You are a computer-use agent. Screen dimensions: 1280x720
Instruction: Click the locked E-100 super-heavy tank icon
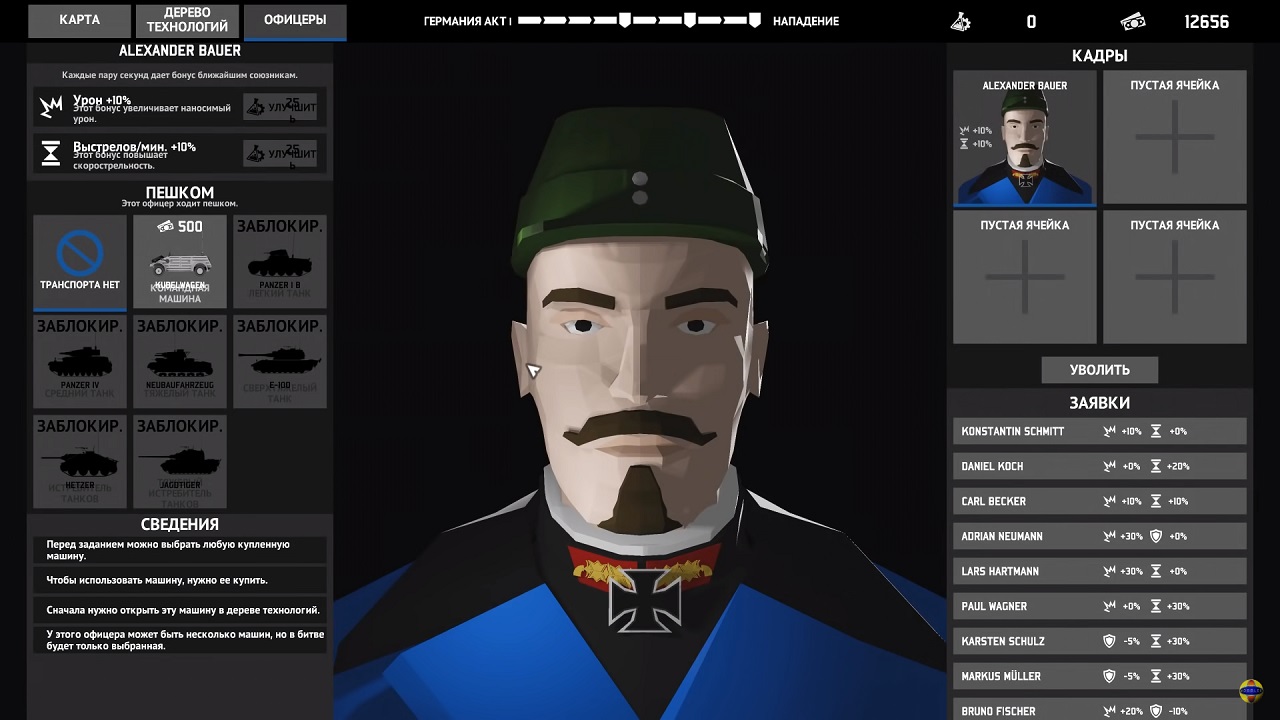click(x=280, y=362)
